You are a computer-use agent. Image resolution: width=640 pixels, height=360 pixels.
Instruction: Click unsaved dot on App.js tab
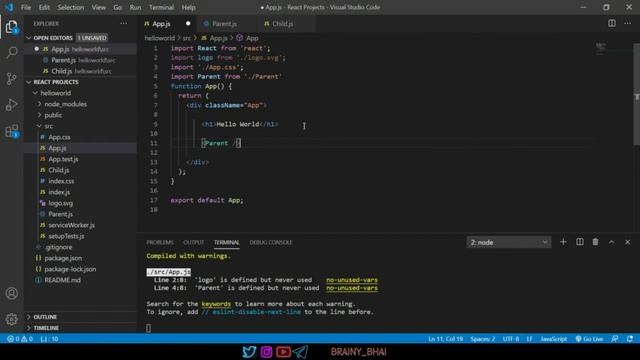click(188, 24)
